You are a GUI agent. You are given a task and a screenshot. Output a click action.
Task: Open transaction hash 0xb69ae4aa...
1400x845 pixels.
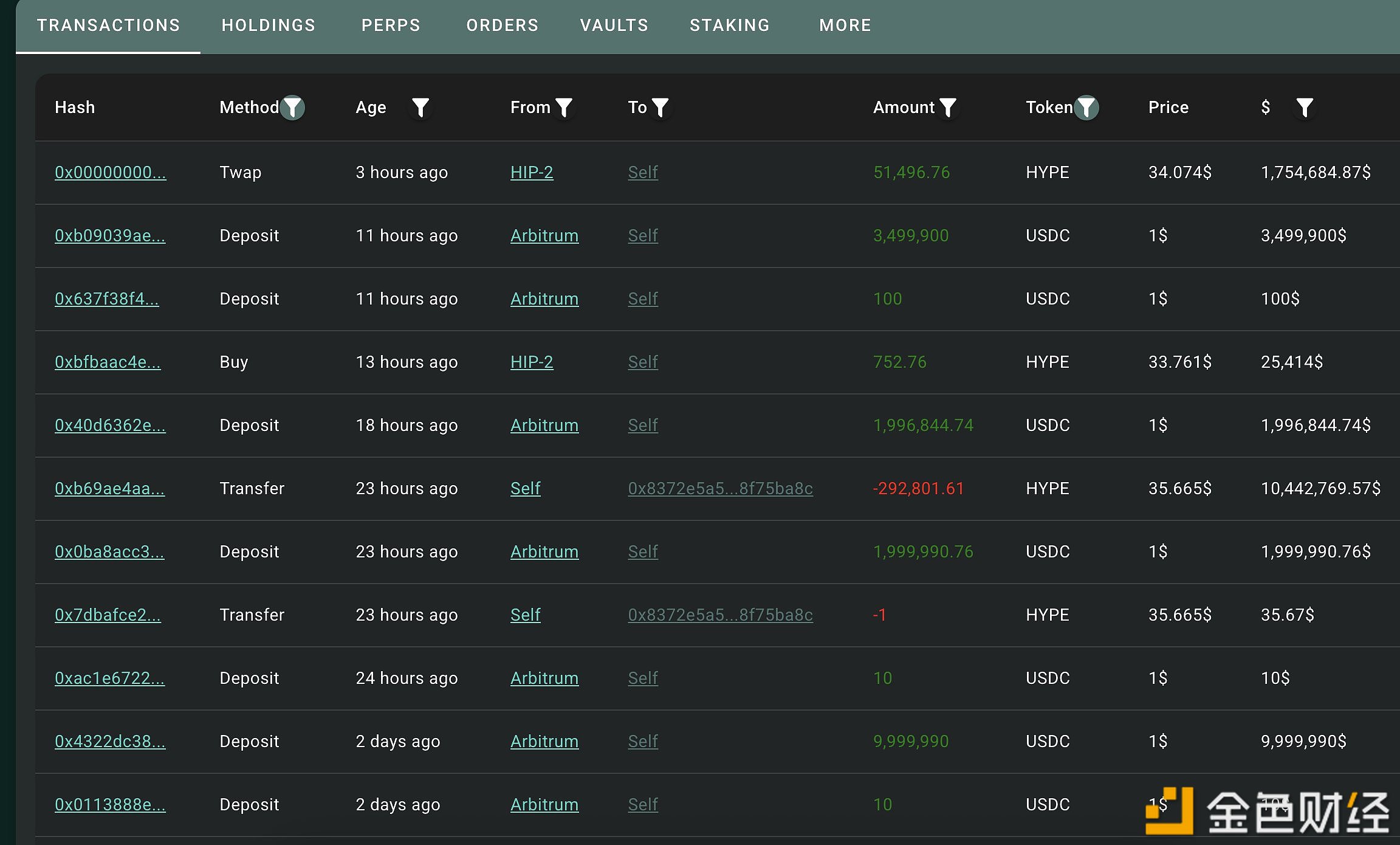109,489
